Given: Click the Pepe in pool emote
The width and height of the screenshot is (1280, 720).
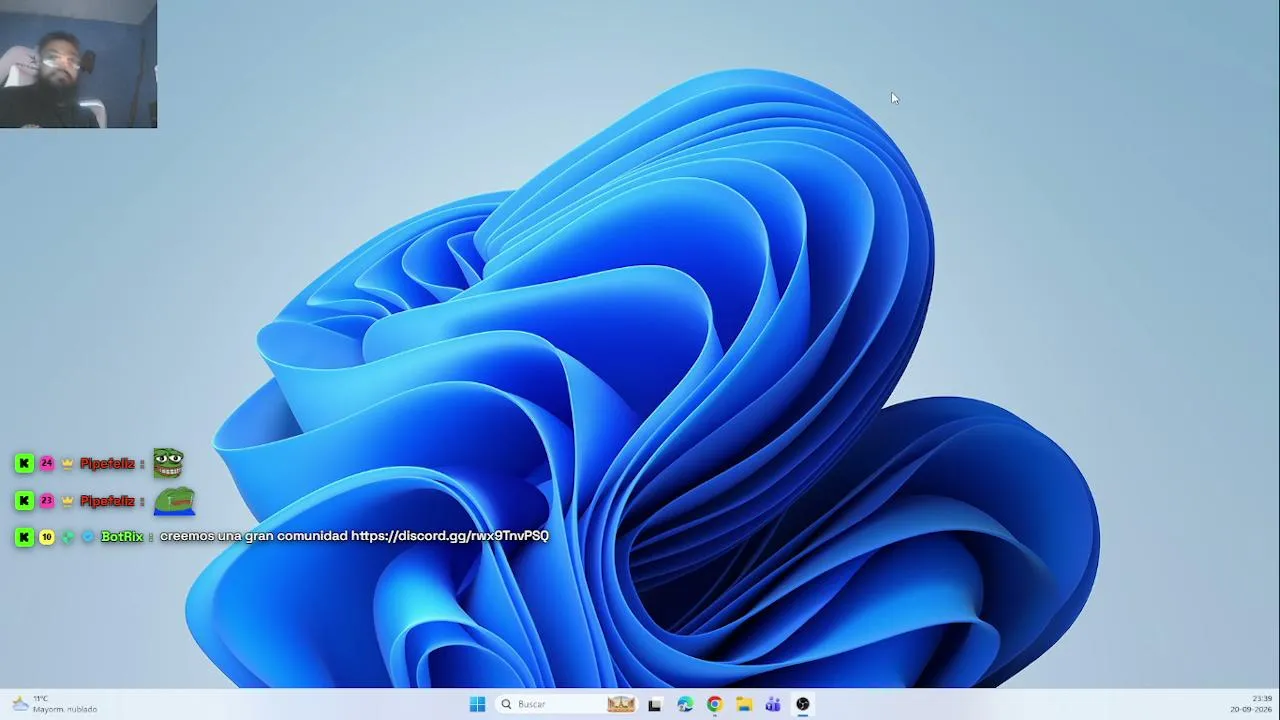Looking at the screenshot, I should pos(174,500).
